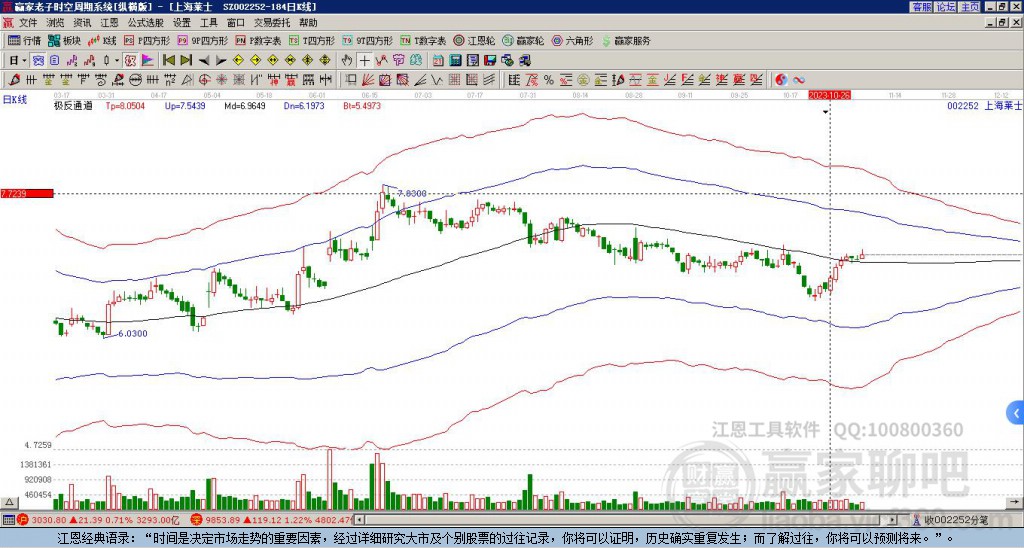Image resolution: width=1024 pixels, height=548 pixels.
Task: Expand the chart-type candle dropdown arrow
Action: coord(117,61)
